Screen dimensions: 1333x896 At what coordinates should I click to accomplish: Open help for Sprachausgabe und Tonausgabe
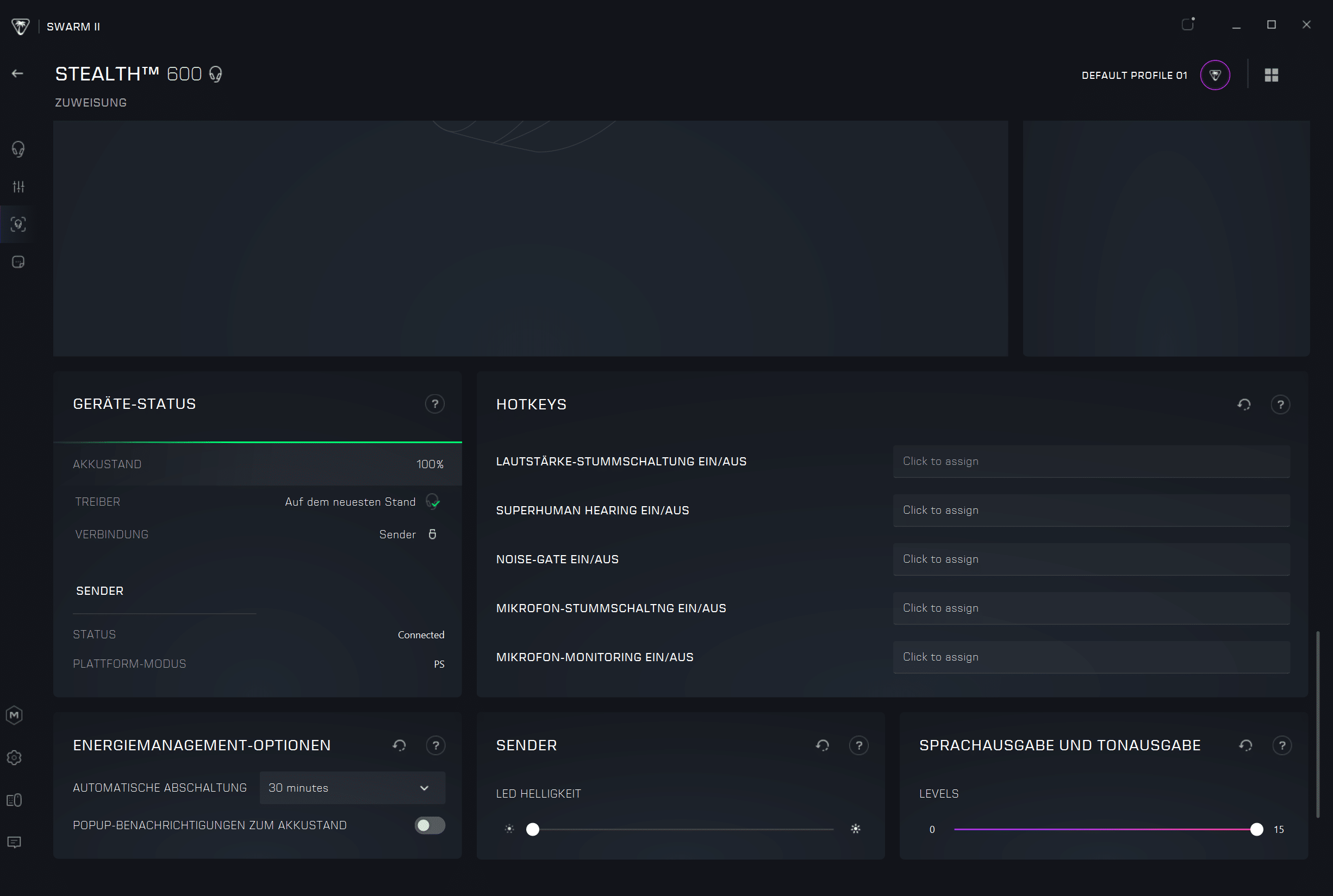1281,745
